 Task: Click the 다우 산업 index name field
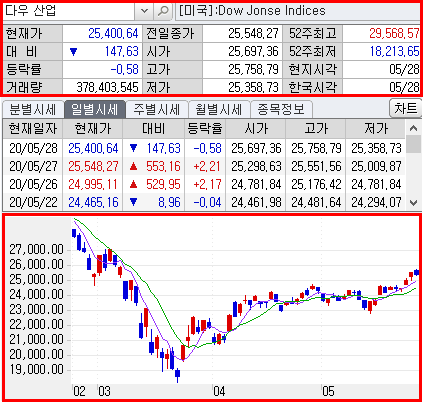(69, 11)
